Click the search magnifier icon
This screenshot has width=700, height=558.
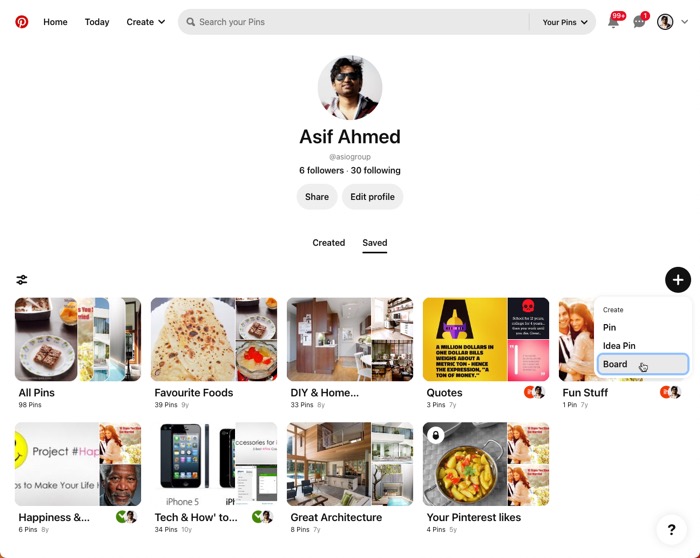(x=191, y=22)
